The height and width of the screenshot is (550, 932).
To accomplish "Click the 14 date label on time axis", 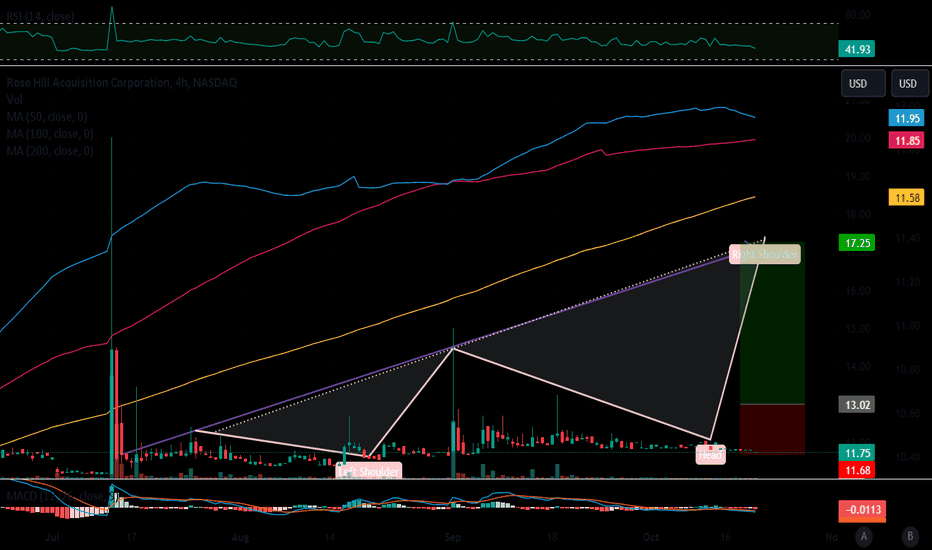I will (330, 537).
